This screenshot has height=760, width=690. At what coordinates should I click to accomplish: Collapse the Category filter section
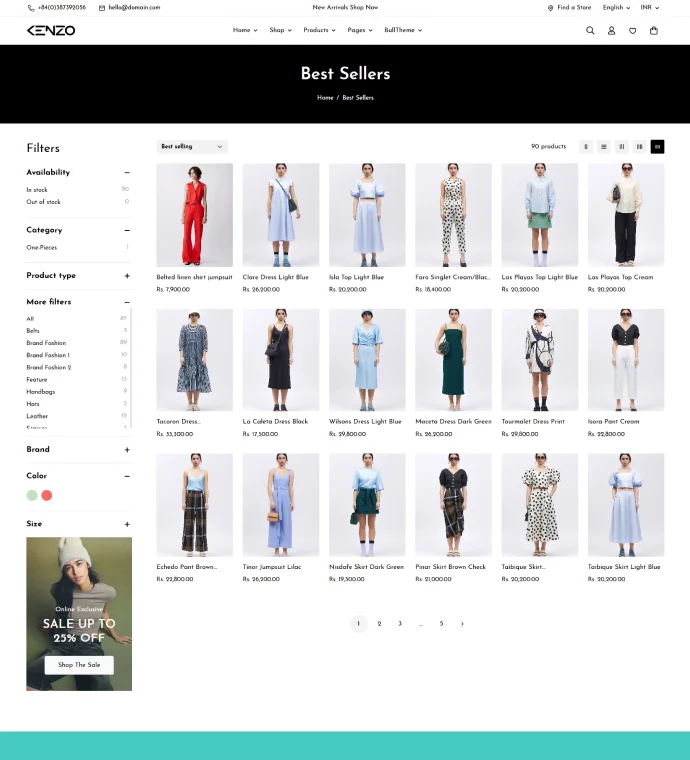coord(127,230)
